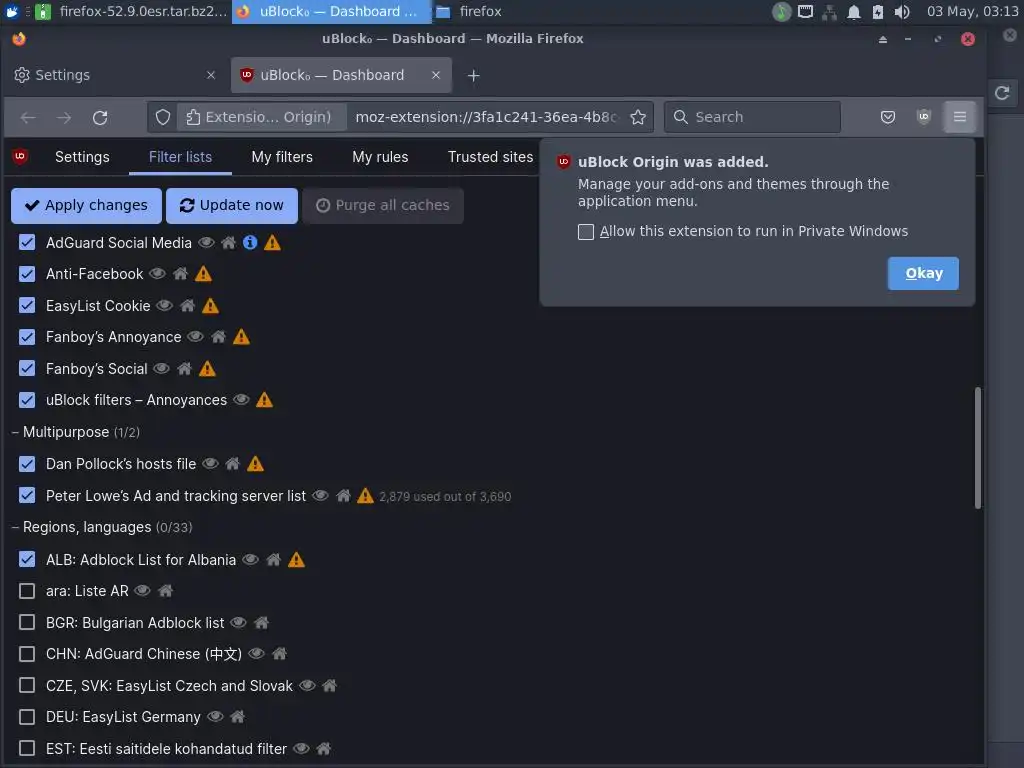1024x768 pixels.
Task: Focus the moz-extension URL bar
Action: (487, 117)
